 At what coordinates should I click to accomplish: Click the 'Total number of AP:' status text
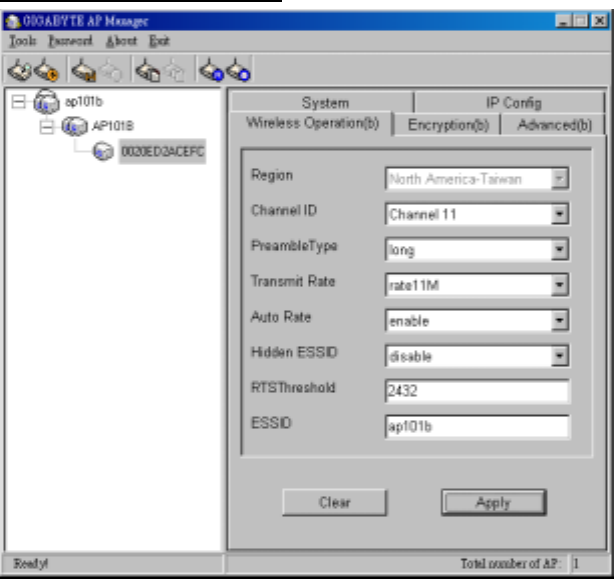pos(511,564)
